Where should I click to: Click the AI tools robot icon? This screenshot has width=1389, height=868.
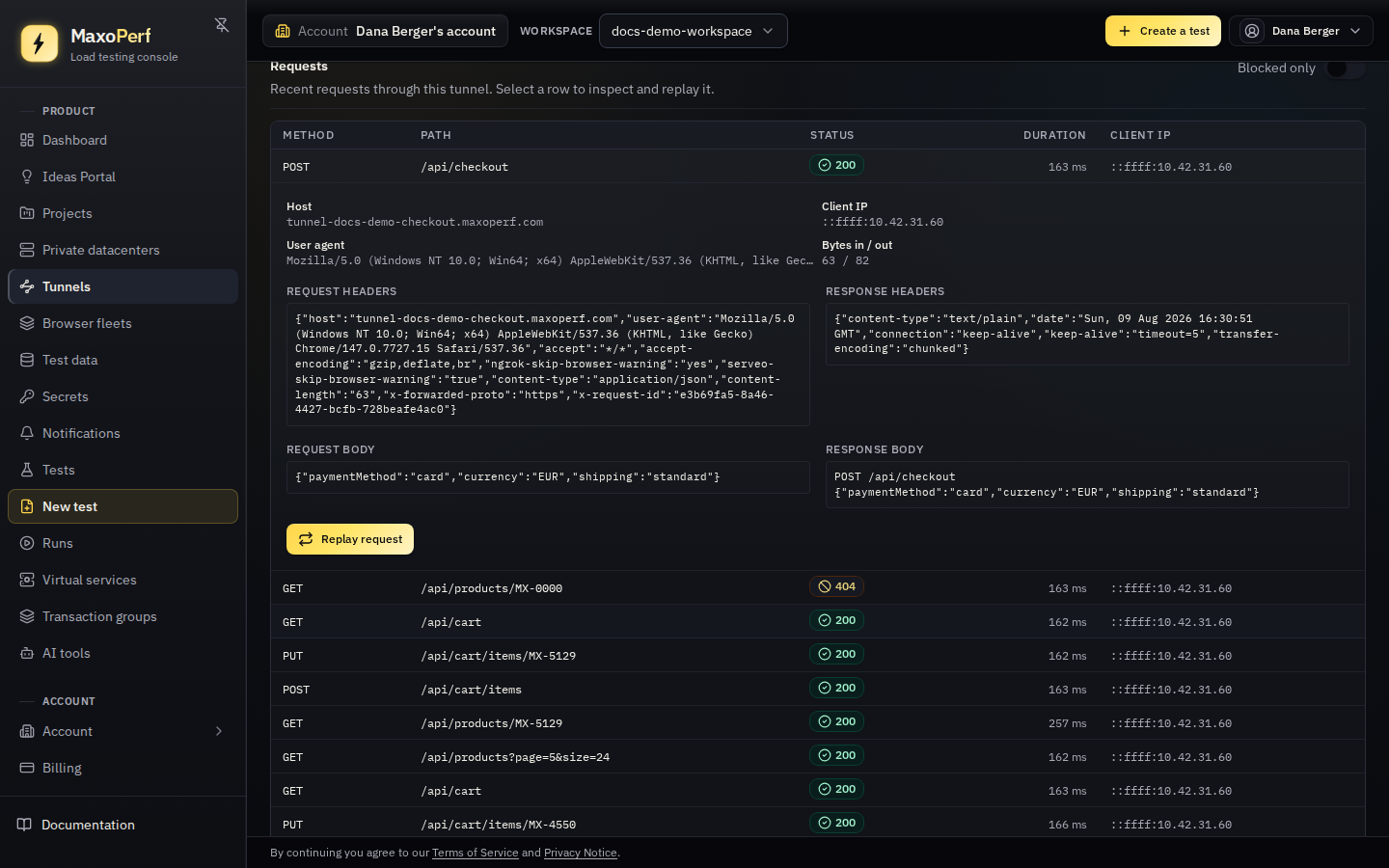tap(27, 653)
